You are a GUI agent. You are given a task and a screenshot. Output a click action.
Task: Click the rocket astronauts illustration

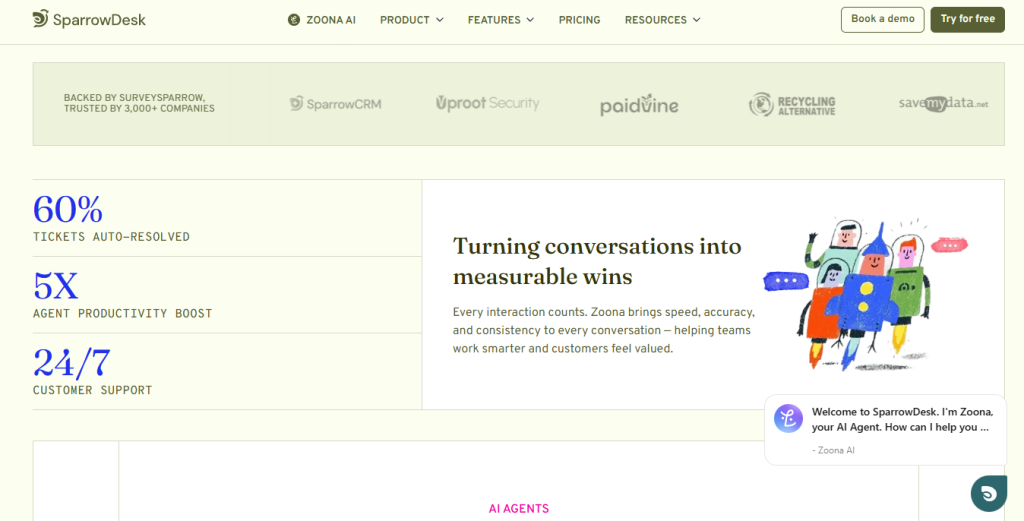coord(866,294)
